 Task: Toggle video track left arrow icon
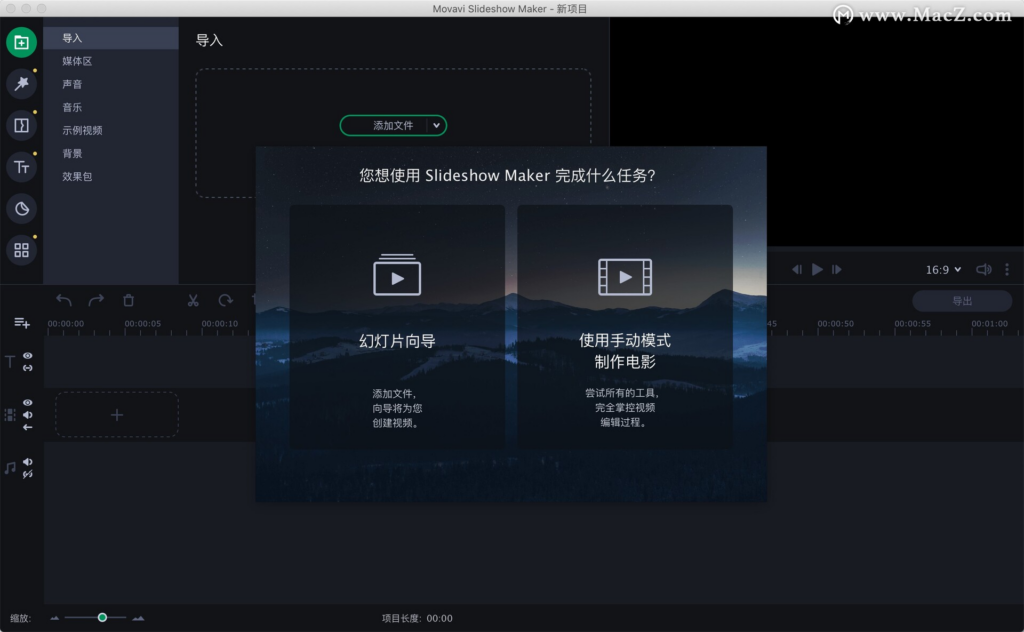pos(27,428)
